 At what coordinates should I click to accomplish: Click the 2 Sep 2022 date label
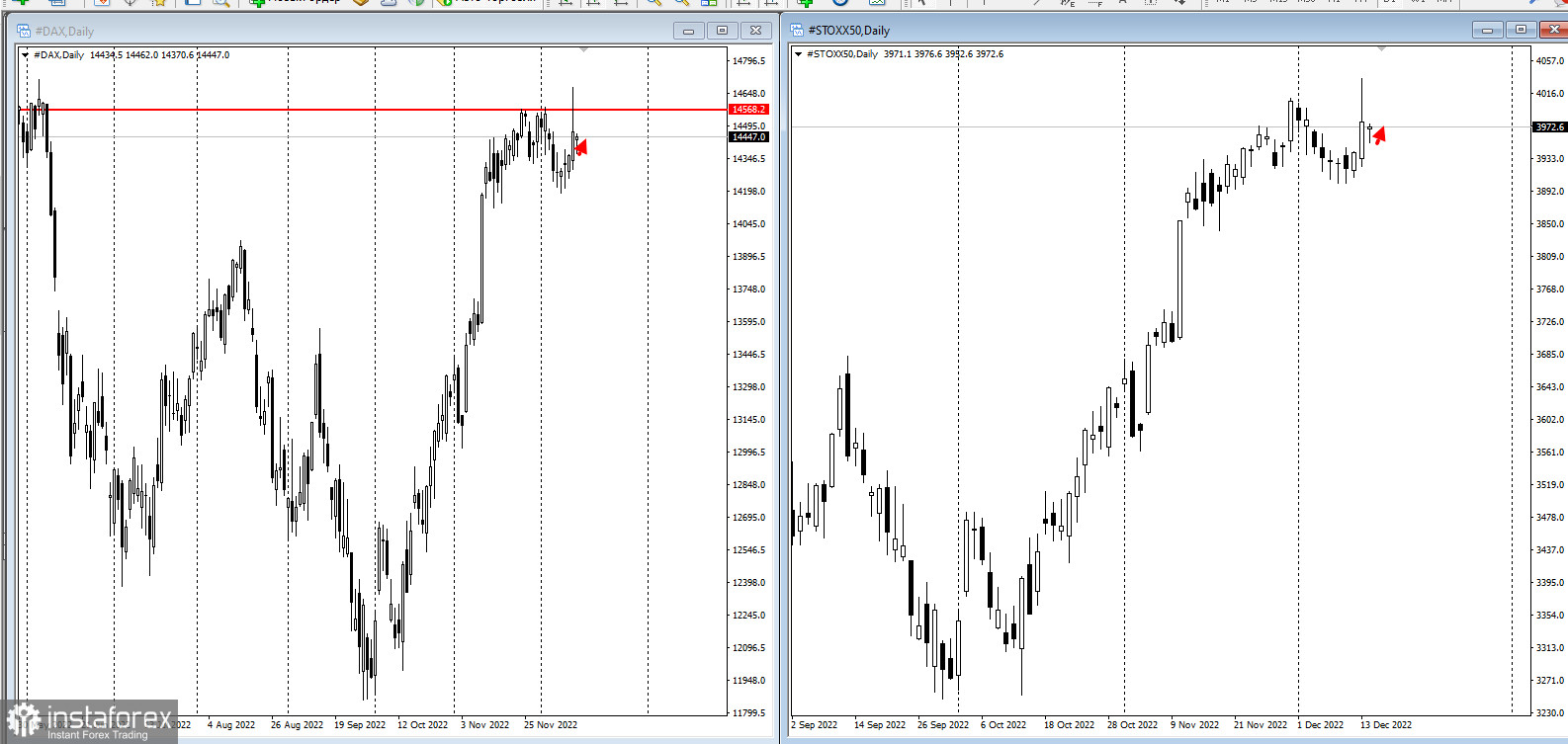814,725
